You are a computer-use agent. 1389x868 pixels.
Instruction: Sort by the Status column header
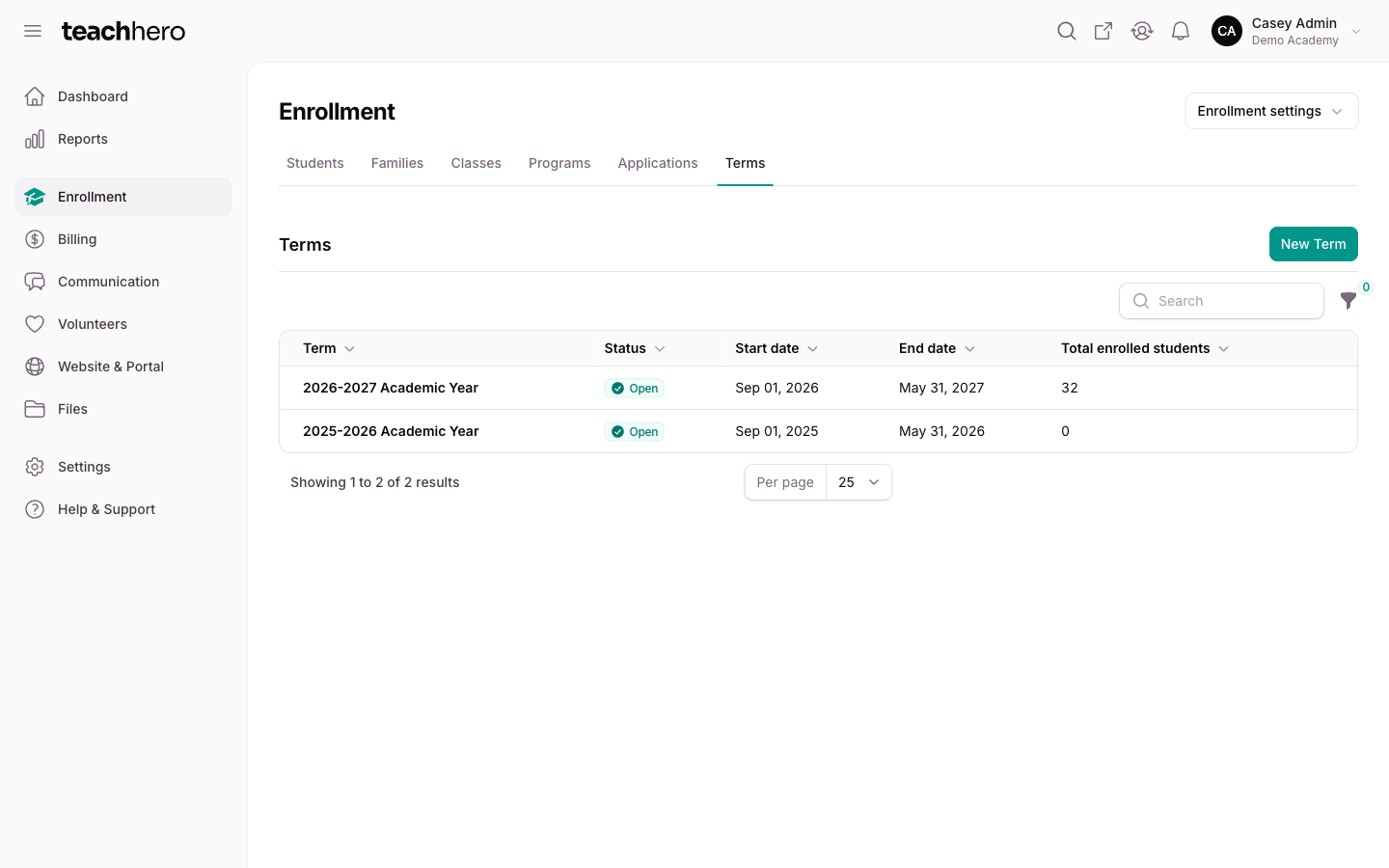tap(635, 348)
